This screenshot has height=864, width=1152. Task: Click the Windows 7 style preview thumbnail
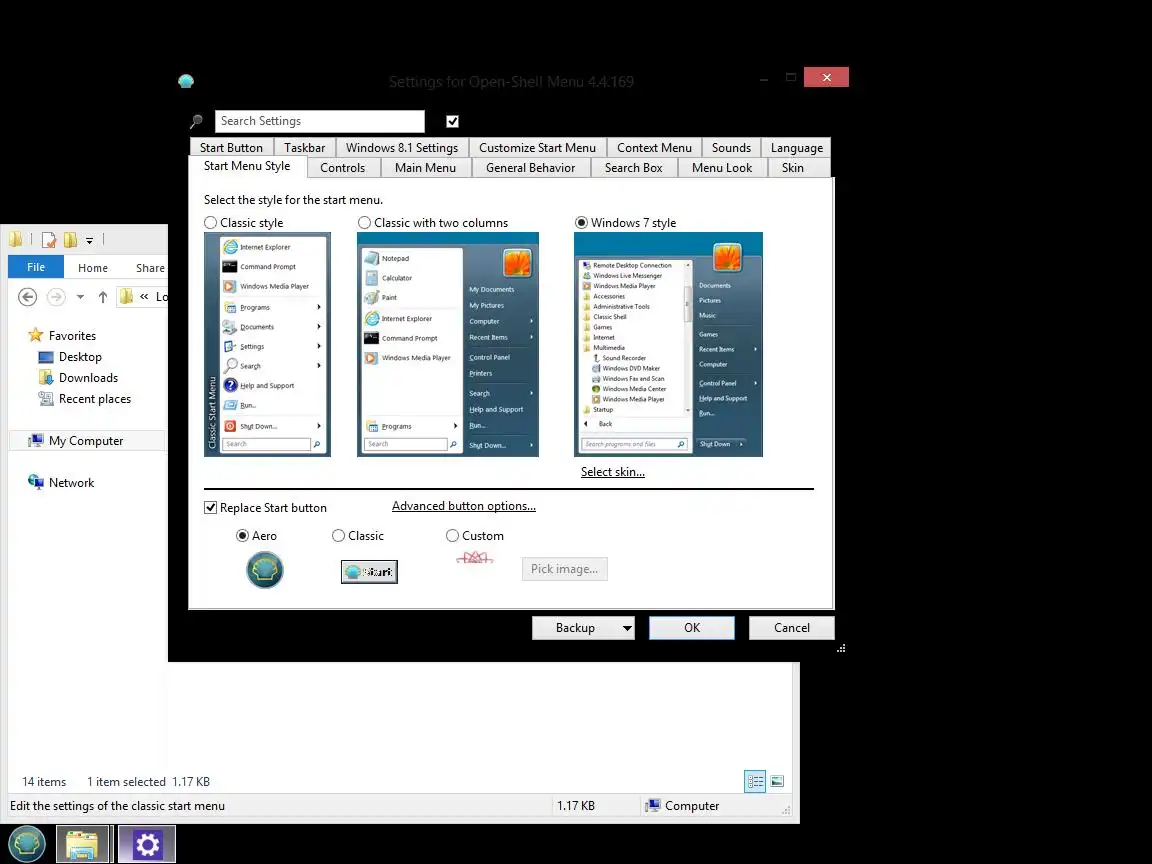click(x=669, y=345)
